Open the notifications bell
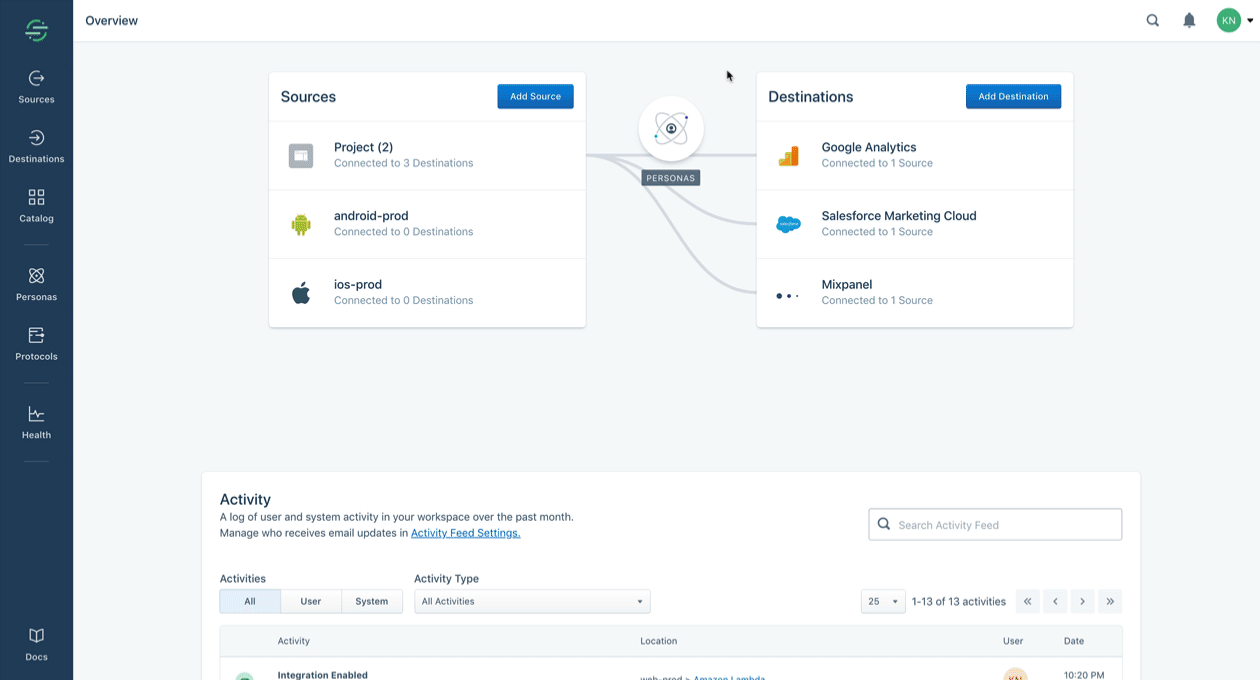1260x680 pixels. 1189,20
